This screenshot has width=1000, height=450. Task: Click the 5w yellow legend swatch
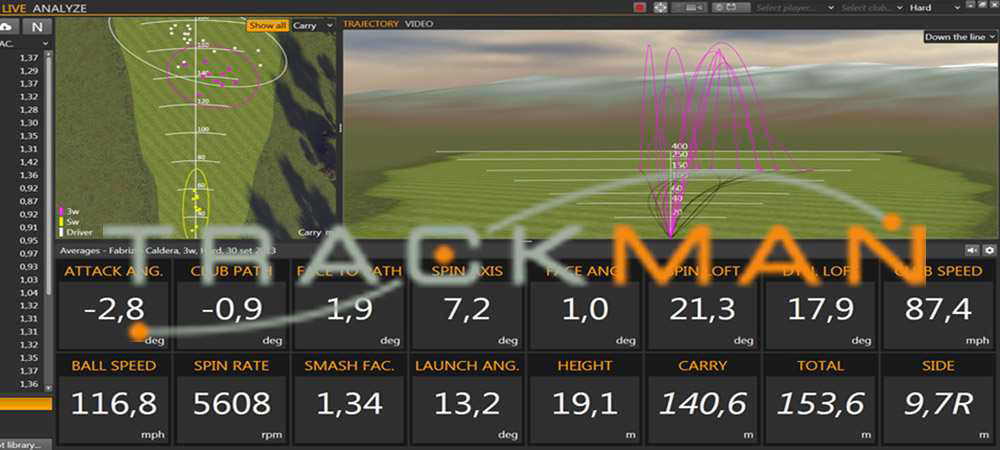click(61, 221)
